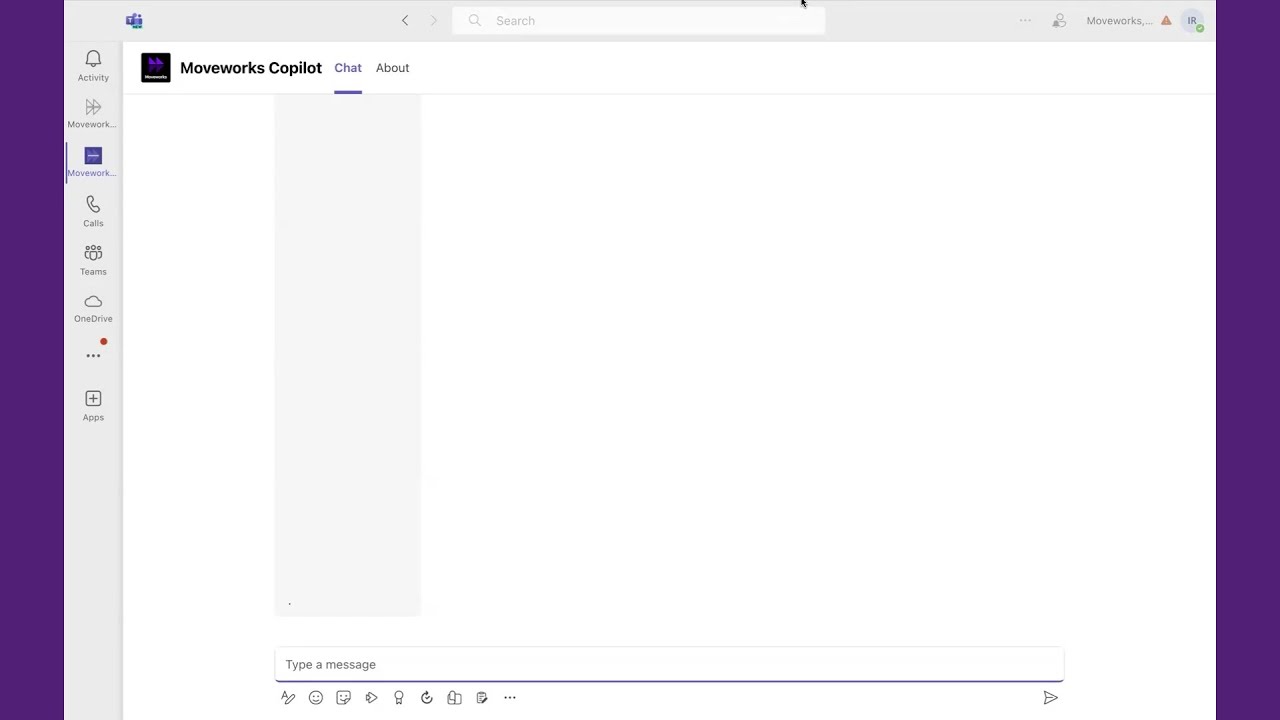Open OneDrive in the sidebar

(93, 308)
